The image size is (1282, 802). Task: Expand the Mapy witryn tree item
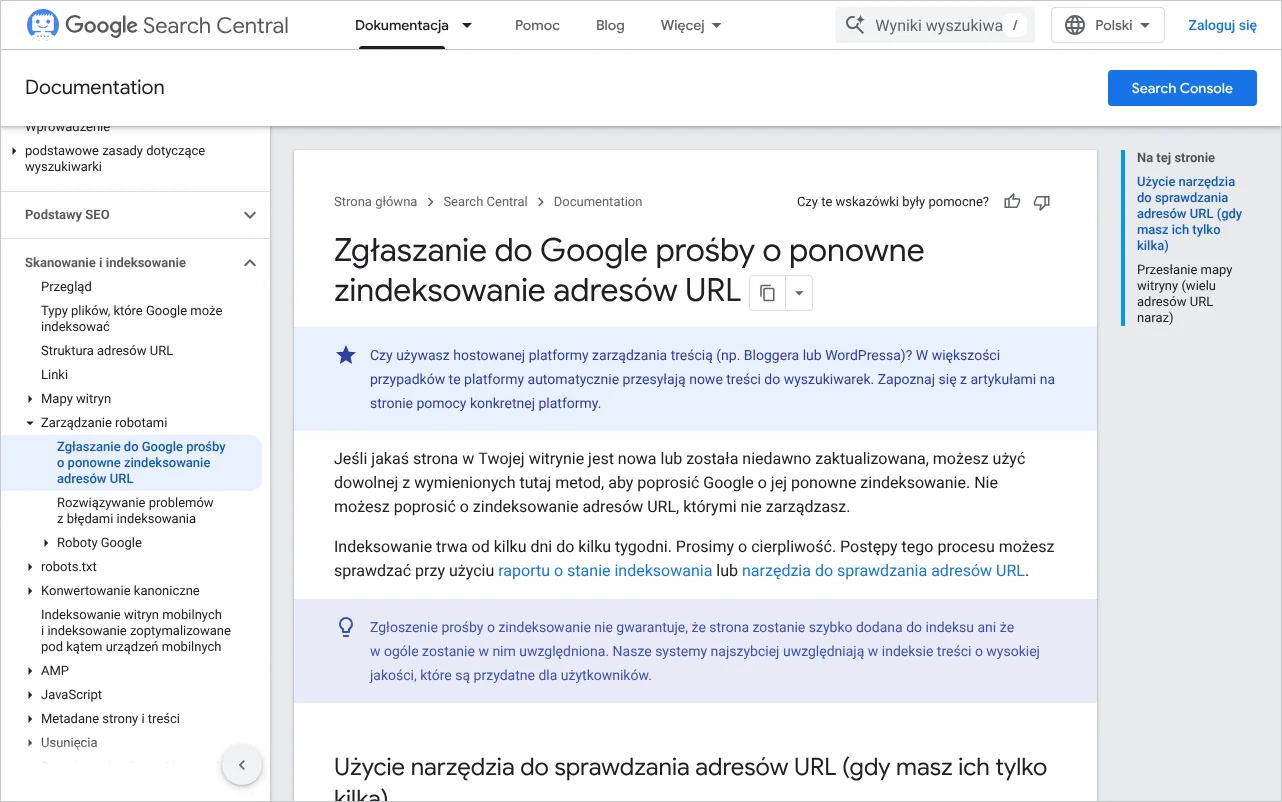pos(30,399)
